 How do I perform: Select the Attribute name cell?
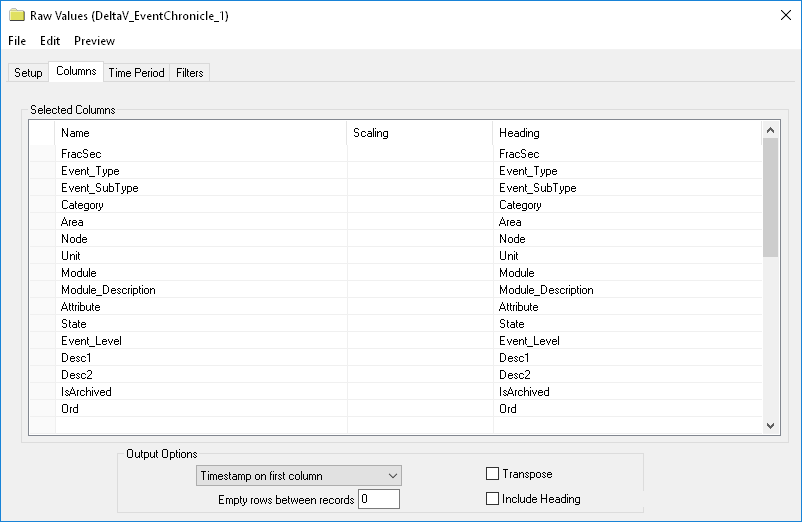tap(200, 307)
